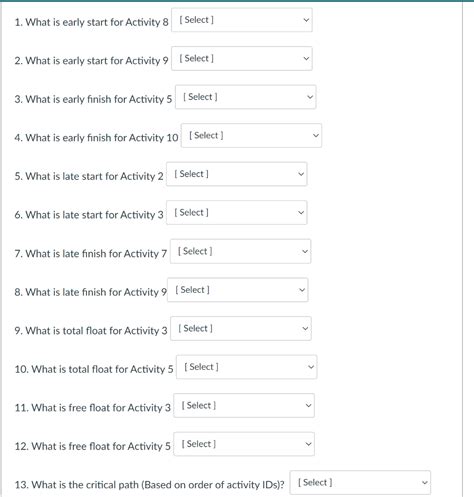474x497 pixels.
Task: Expand the late finish Activity 7 dropdown
Action: (x=240, y=251)
